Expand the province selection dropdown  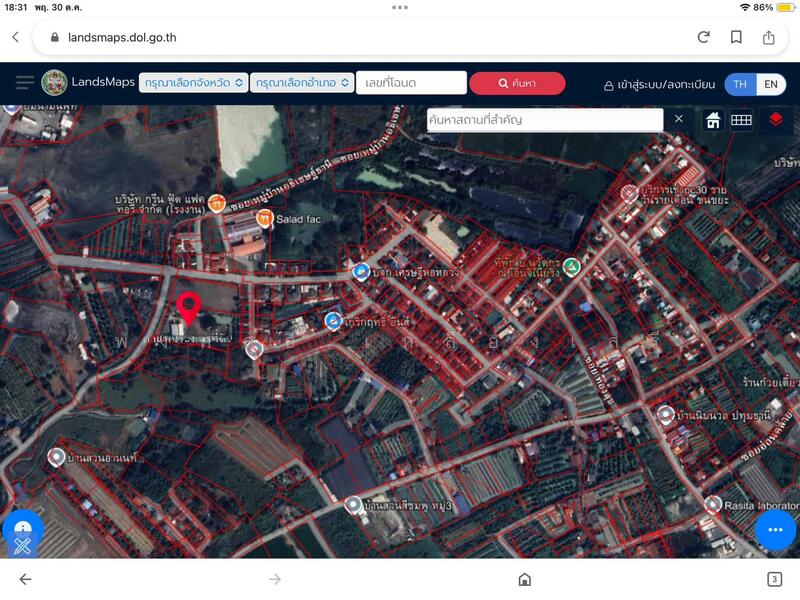pyautogui.click(x=193, y=83)
